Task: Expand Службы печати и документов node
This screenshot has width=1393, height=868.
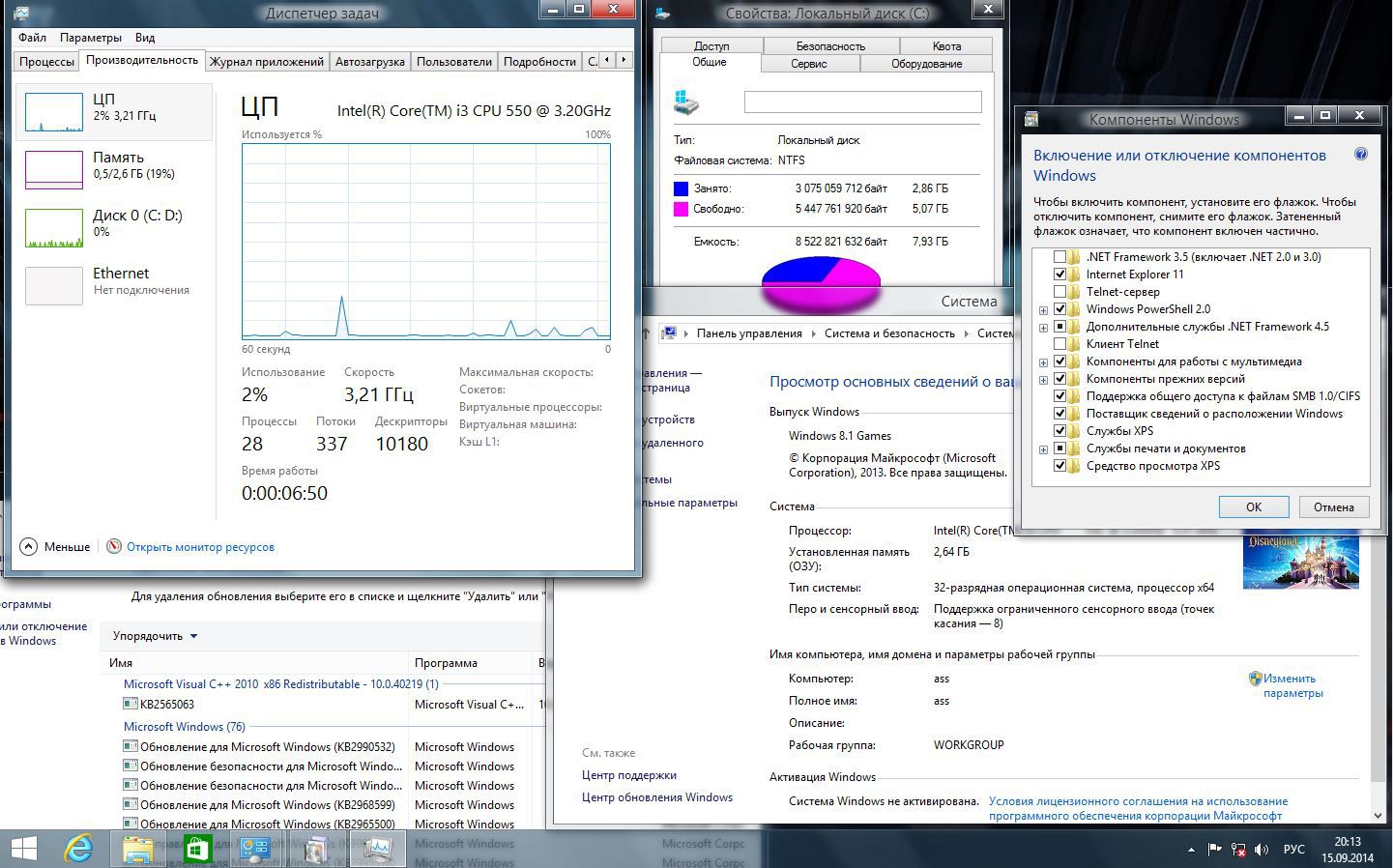Action: click(1043, 449)
